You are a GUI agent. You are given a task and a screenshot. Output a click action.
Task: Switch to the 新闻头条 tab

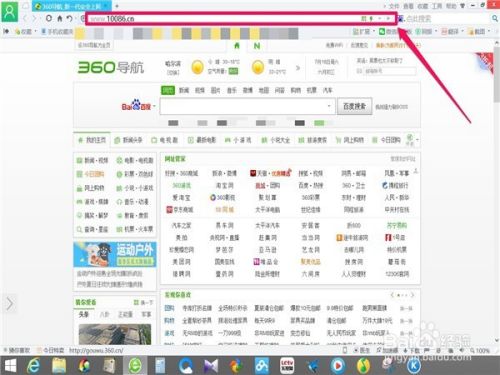pyautogui.click(x=129, y=140)
